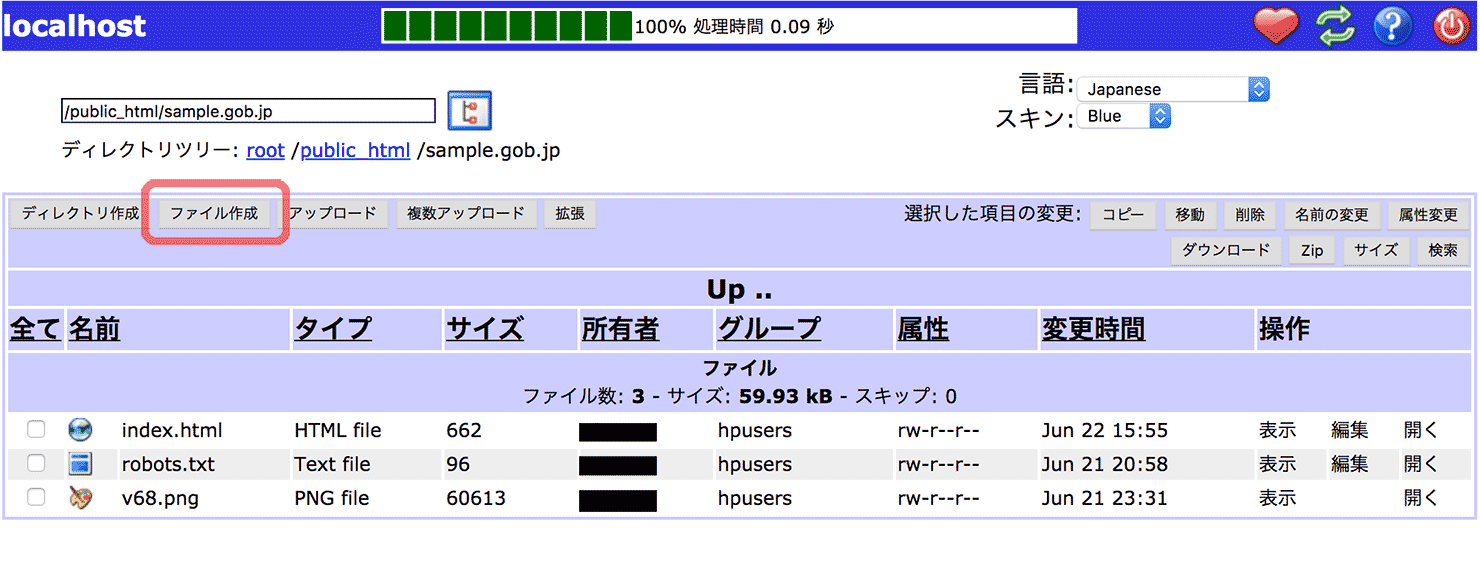The height and width of the screenshot is (586, 1480).
Task: Tick the checkbox for robots.txt
Action: [x=36, y=464]
